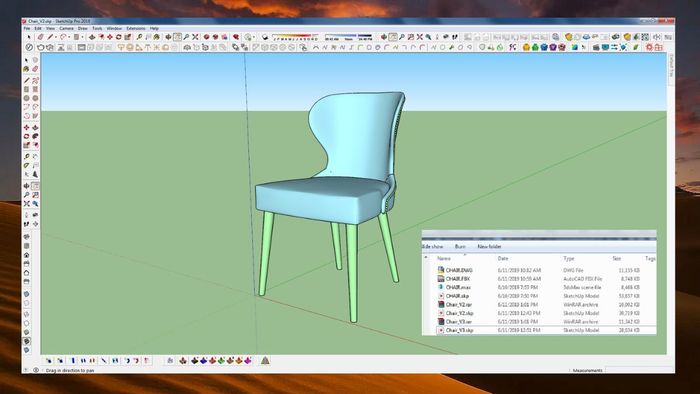This screenshot has width=700, height=394.
Task: Select the red Move tool in top toolbar
Action: click(x=110, y=37)
